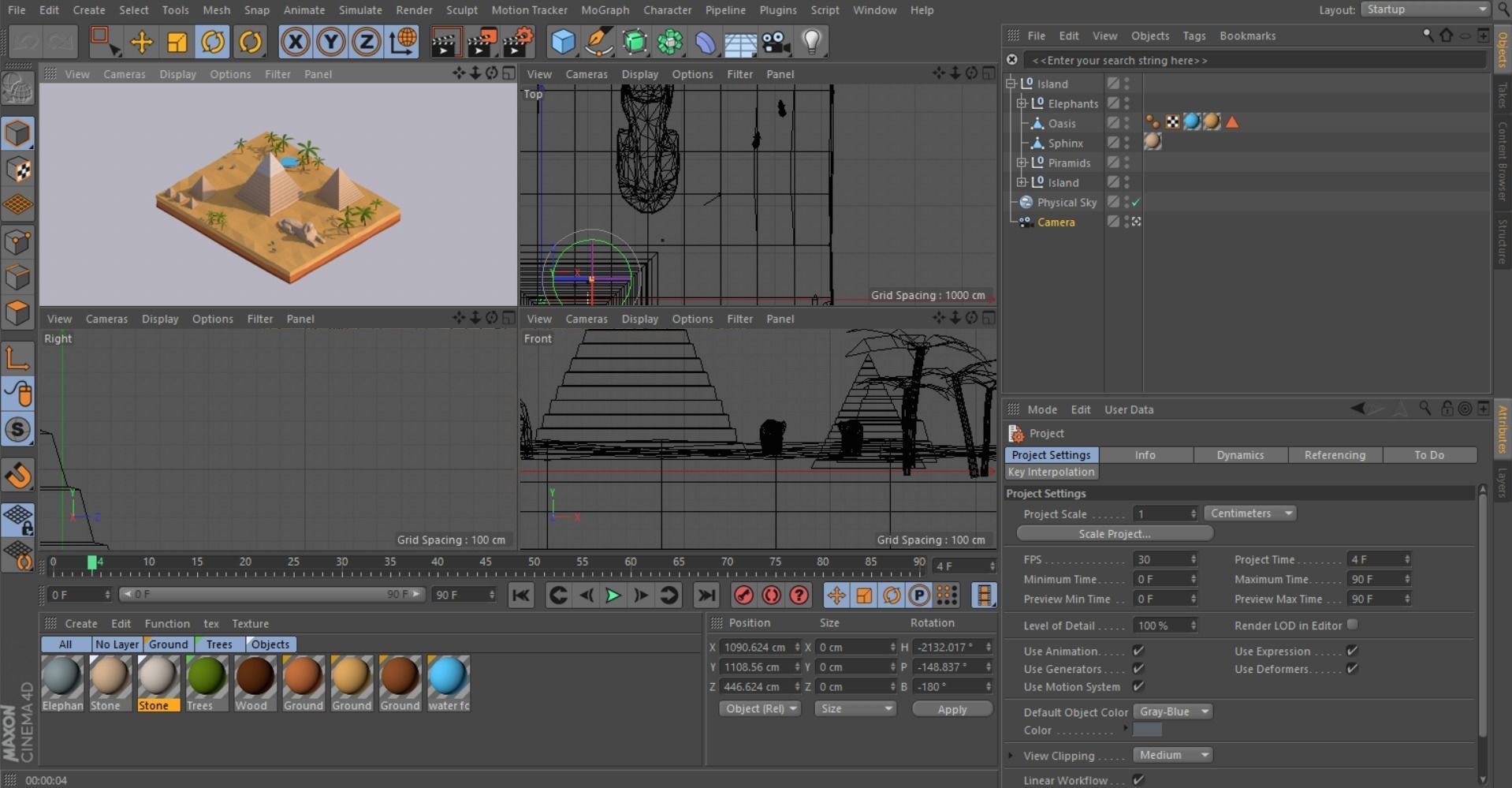Switch to Model mode
The width and height of the screenshot is (1512, 788).
pos(17,133)
